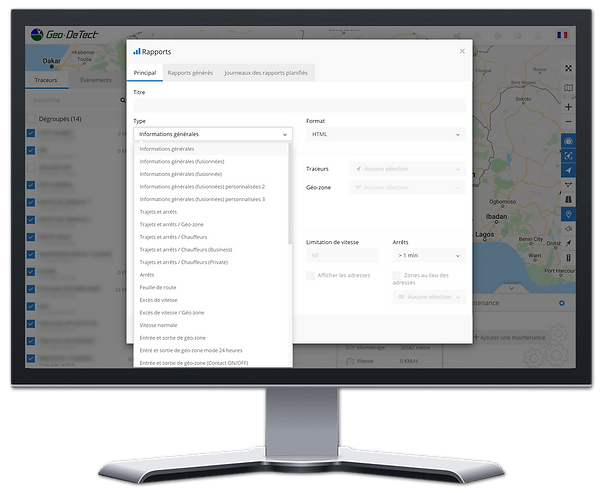Click Ajouter une maintenance button
The width and height of the screenshot is (600, 493).
pyautogui.click(x=509, y=338)
